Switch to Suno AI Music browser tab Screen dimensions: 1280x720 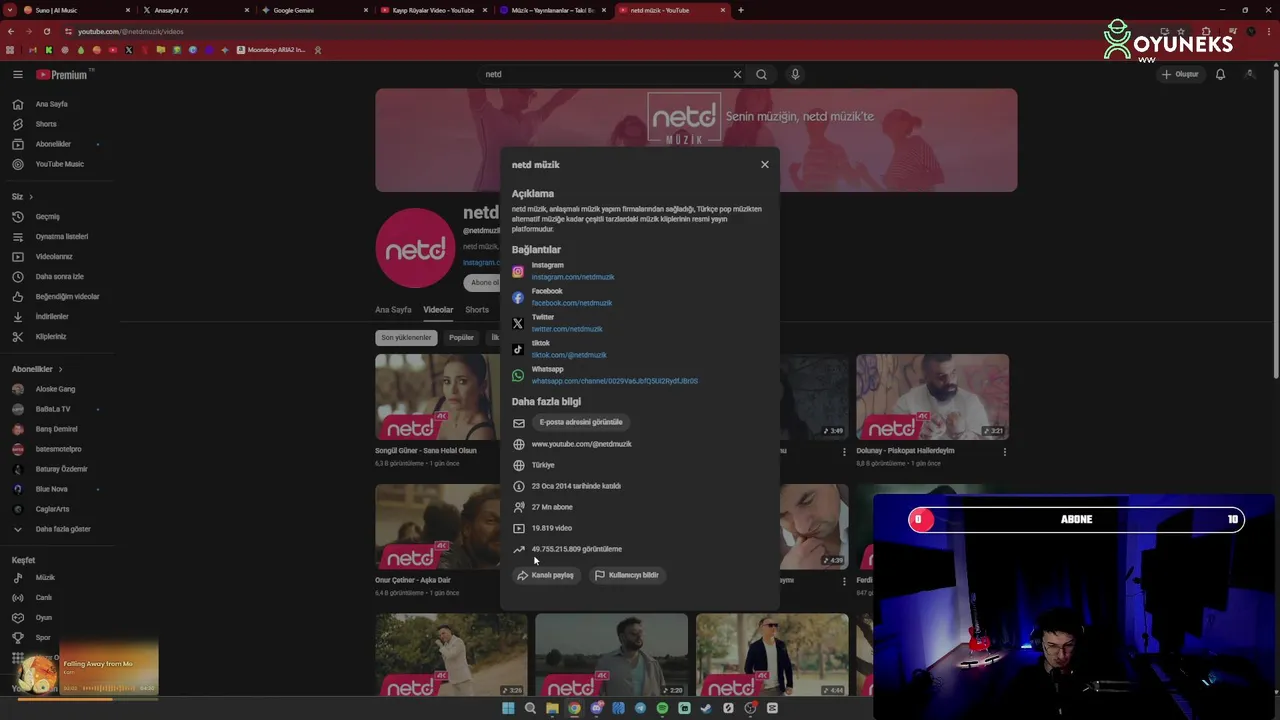coord(76,10)
